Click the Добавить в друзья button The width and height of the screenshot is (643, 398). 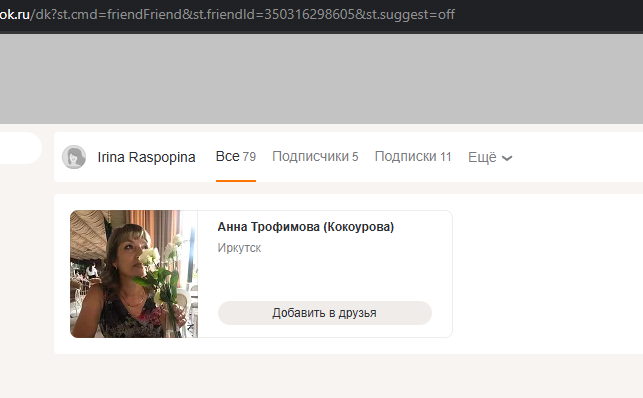pyautogui.click(x=325, y=313)
